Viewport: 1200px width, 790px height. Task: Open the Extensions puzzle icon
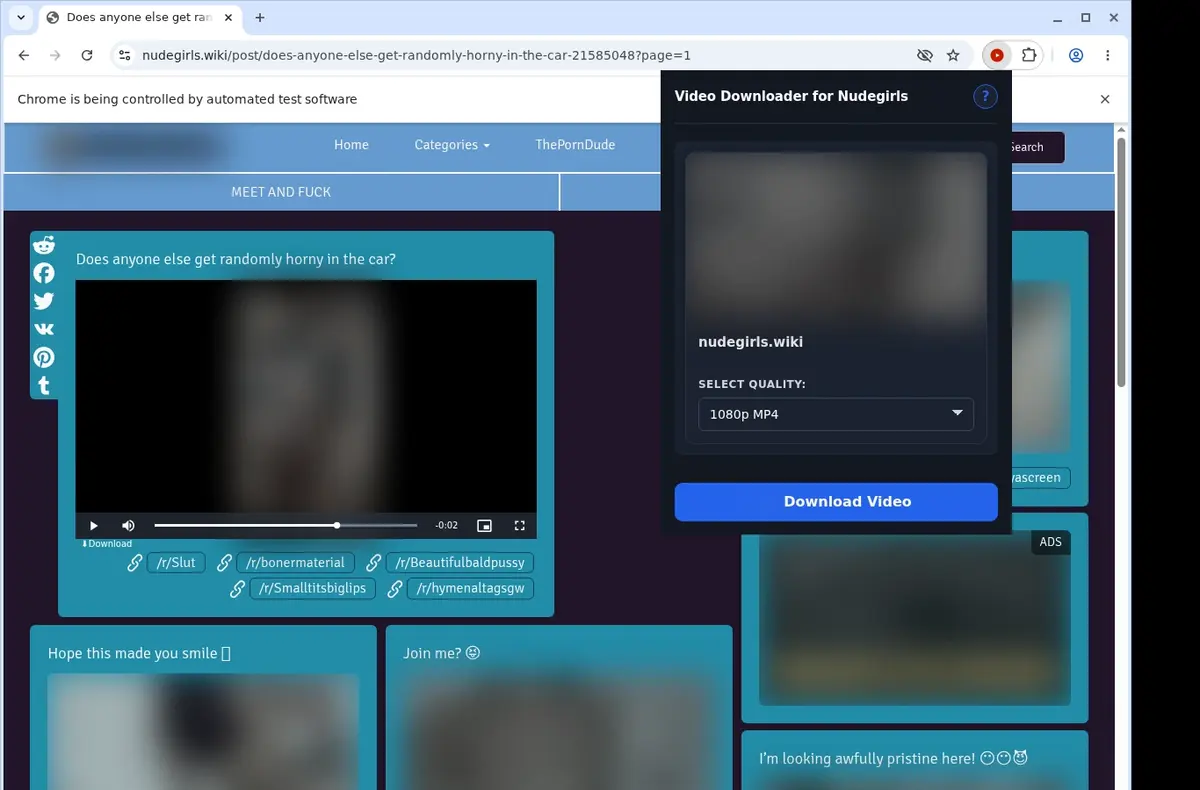click(1029, 56)
